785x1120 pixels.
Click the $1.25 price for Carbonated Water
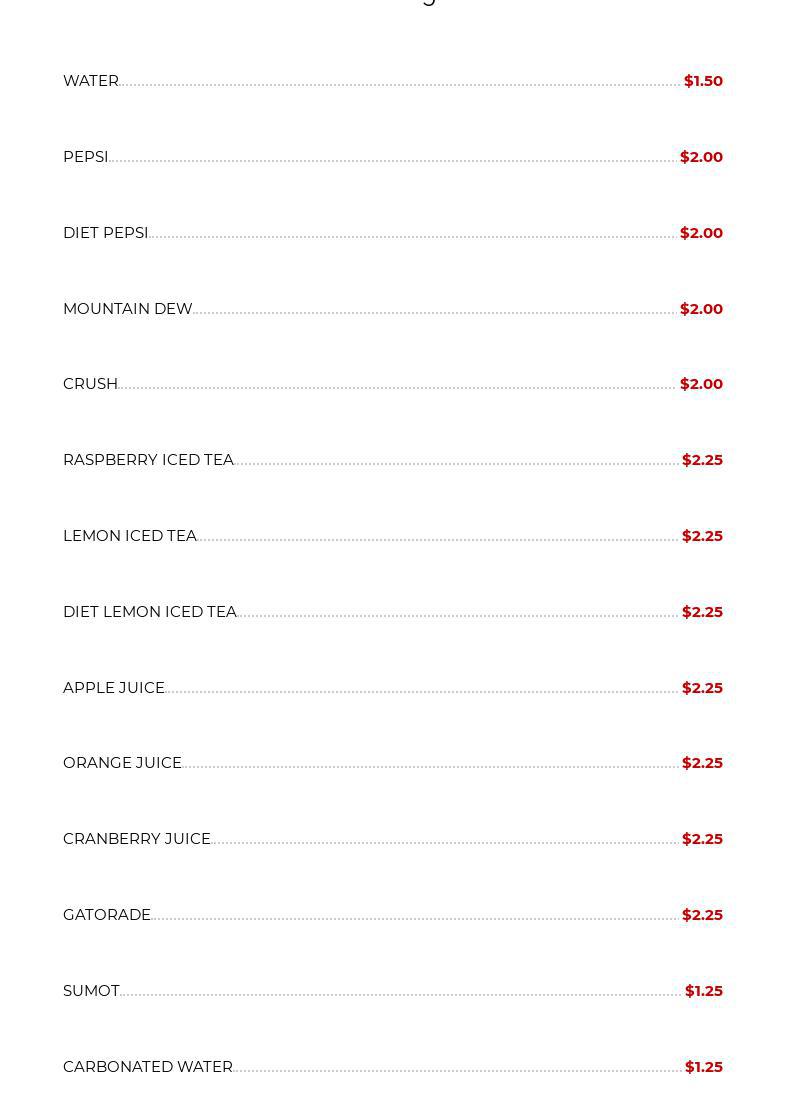[703, 1067]
